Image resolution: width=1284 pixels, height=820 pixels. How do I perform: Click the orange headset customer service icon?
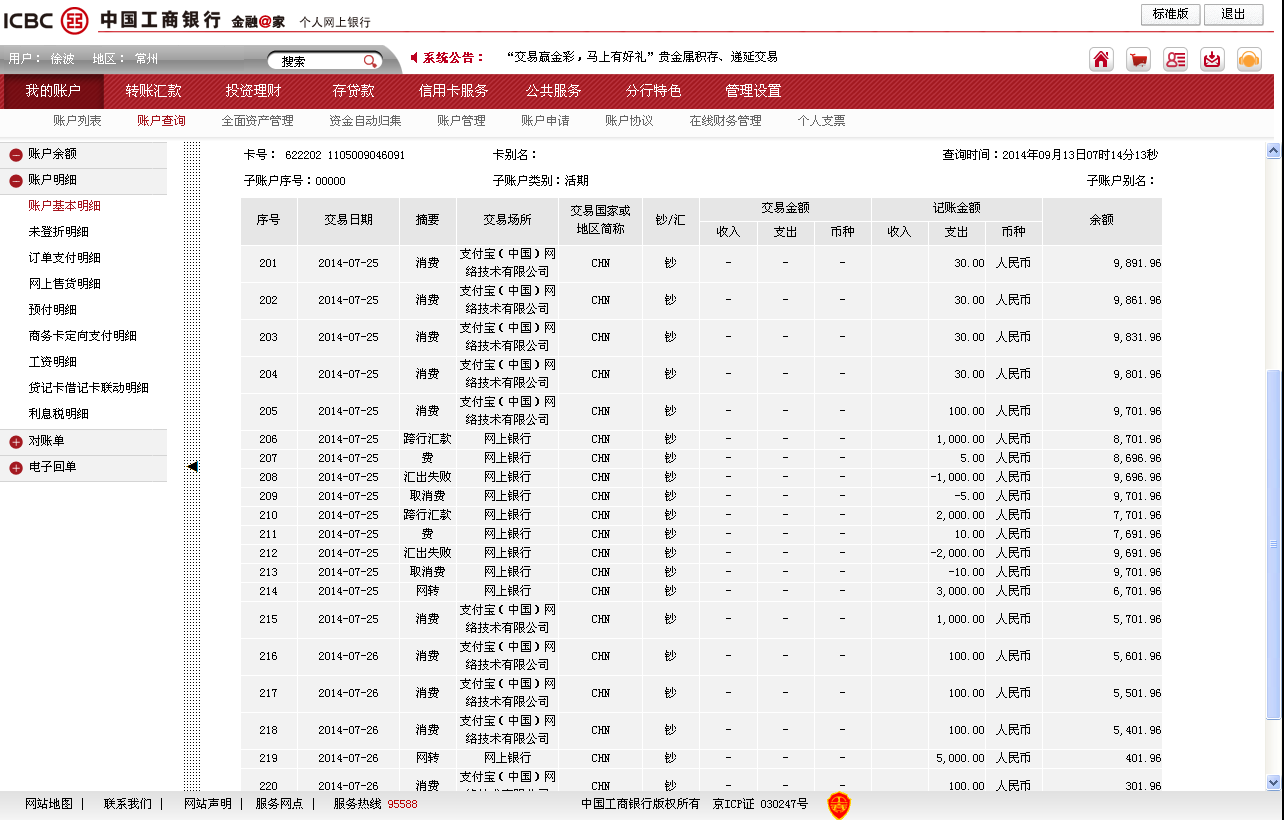click(1249, 59)
